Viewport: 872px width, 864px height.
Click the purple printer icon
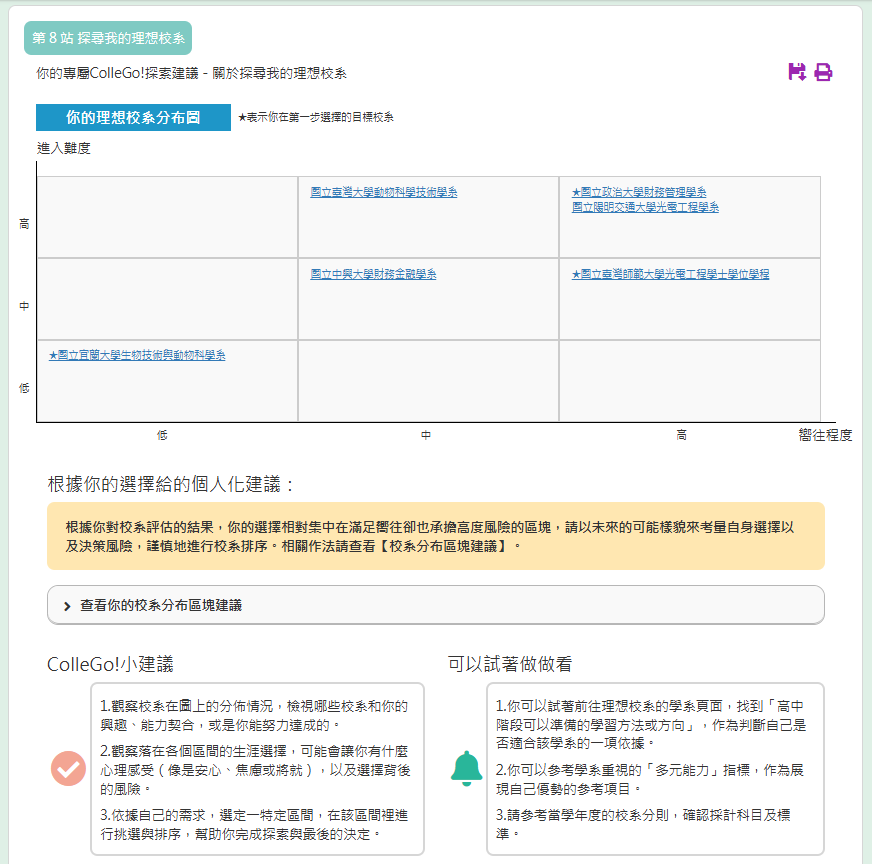click(x=823, y=72)
